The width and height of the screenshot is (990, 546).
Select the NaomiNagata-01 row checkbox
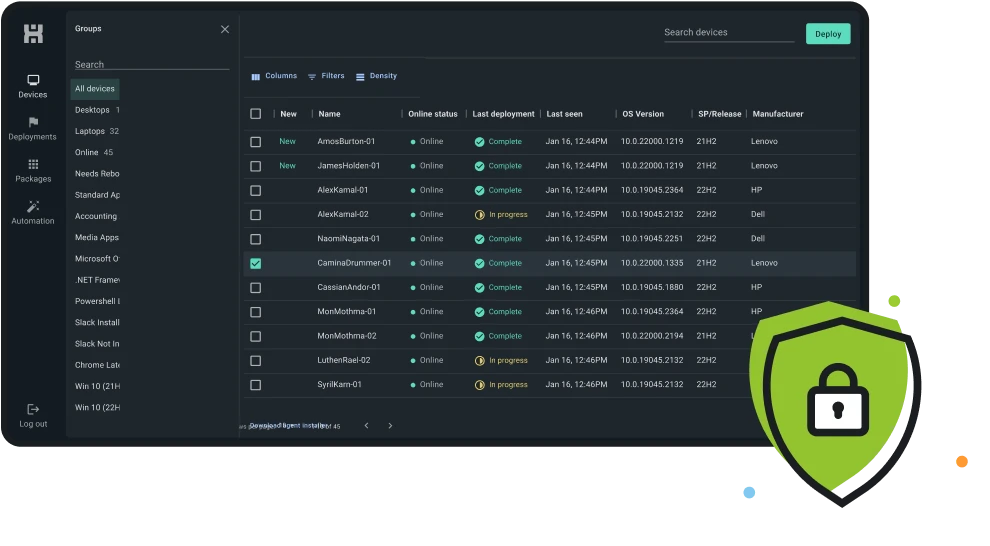point(256,239)
